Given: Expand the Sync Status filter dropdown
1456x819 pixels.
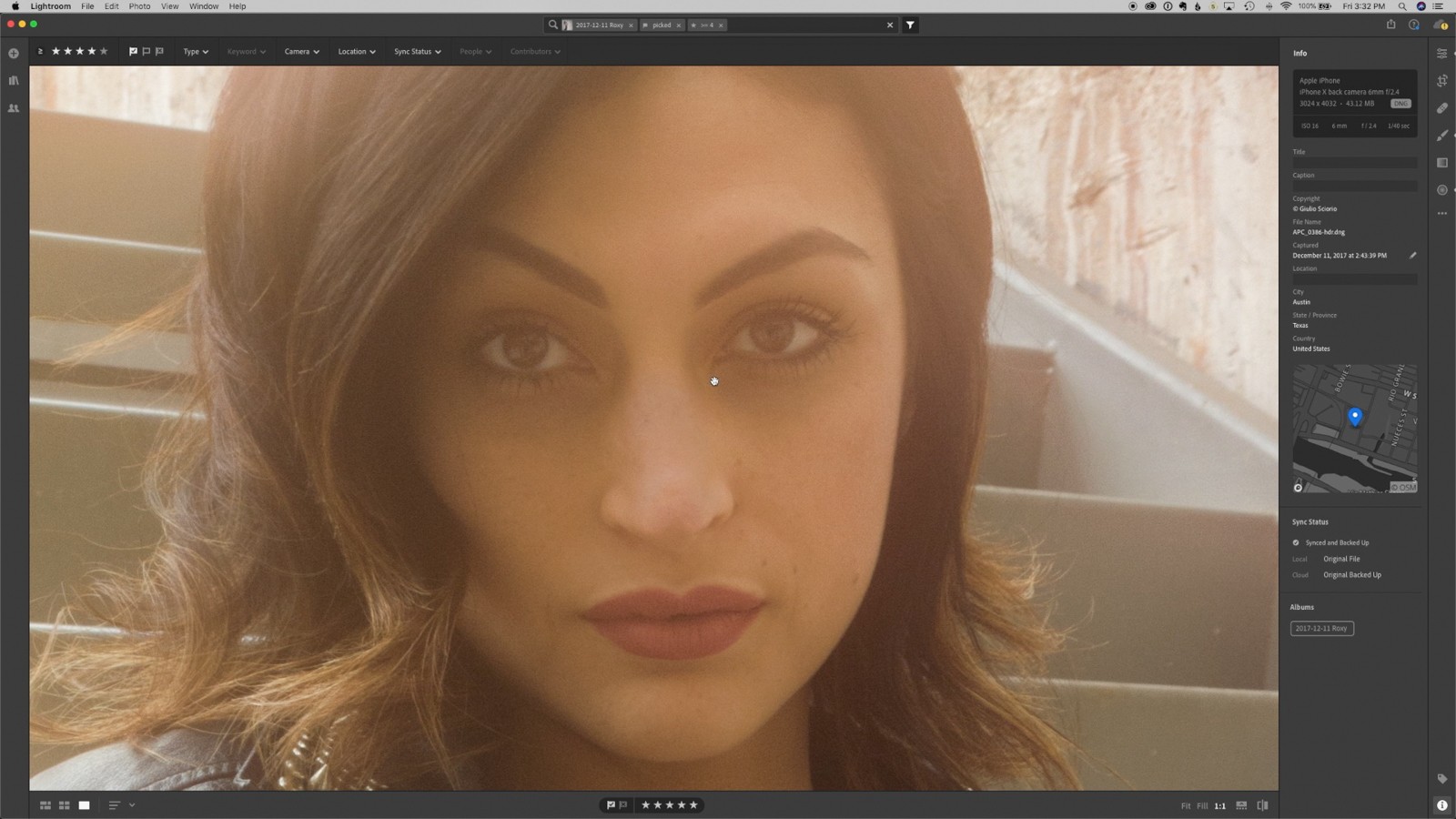Looking at the screenshot, I should click(417, 52).
